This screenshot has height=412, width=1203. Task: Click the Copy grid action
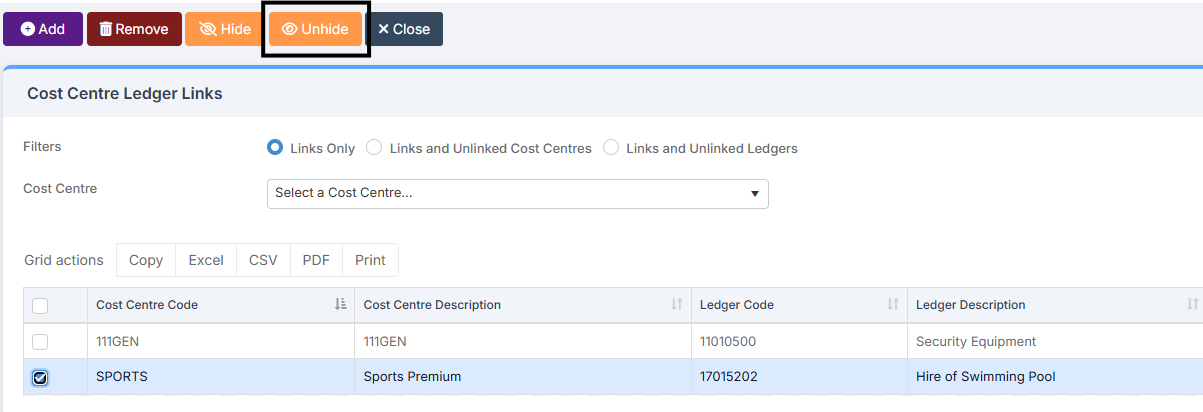[146, 260]
